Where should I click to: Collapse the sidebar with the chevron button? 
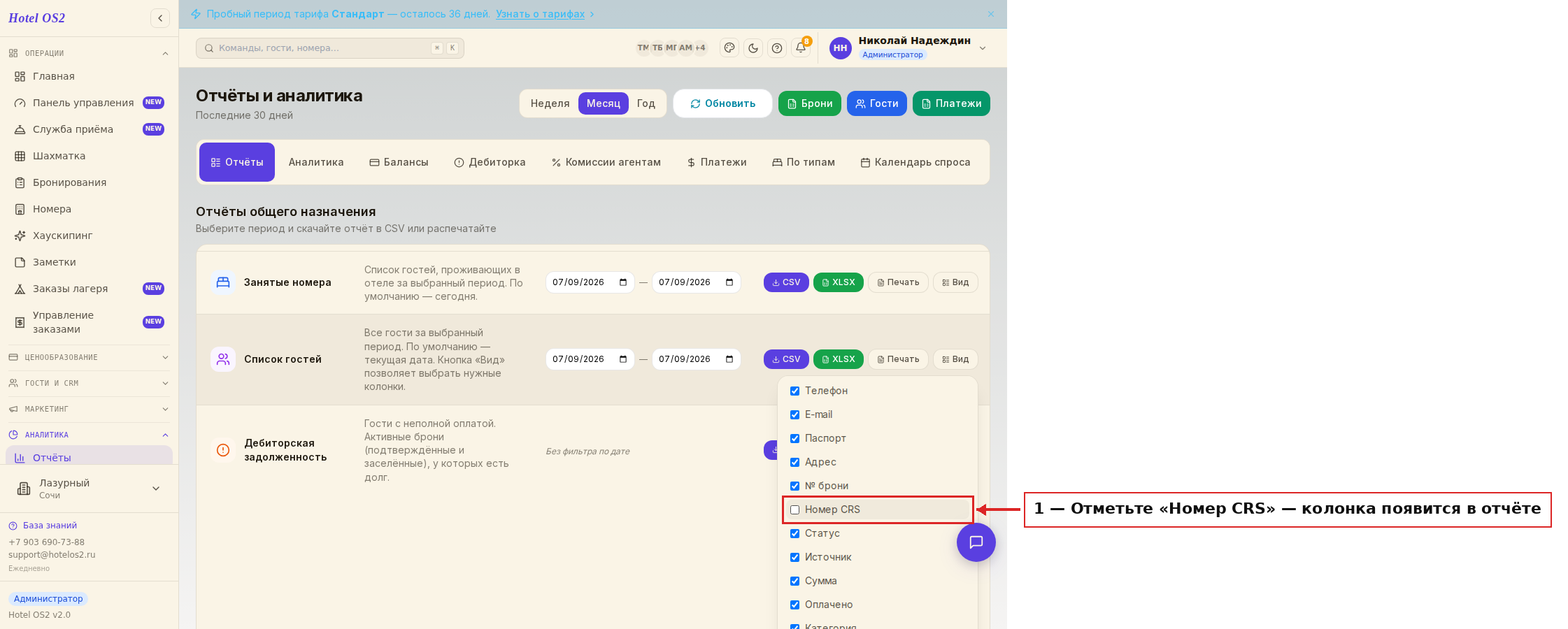pyautogui.click(x=160, y=18)
